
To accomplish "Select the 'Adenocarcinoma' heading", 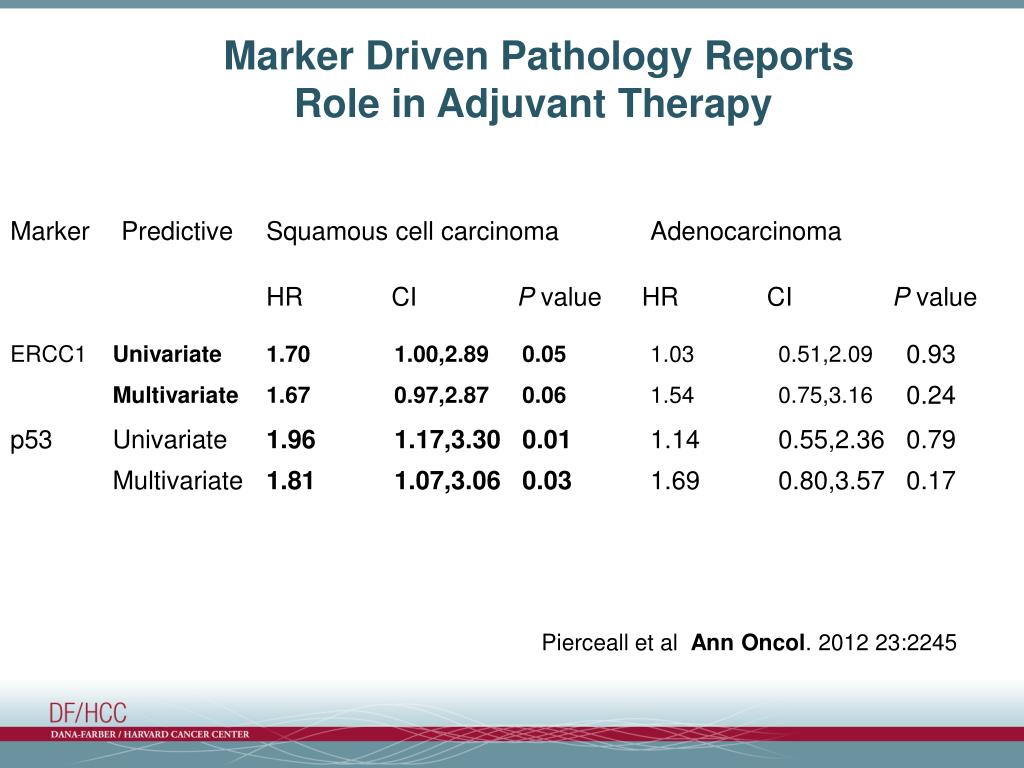I will click(x=746, y=231).
